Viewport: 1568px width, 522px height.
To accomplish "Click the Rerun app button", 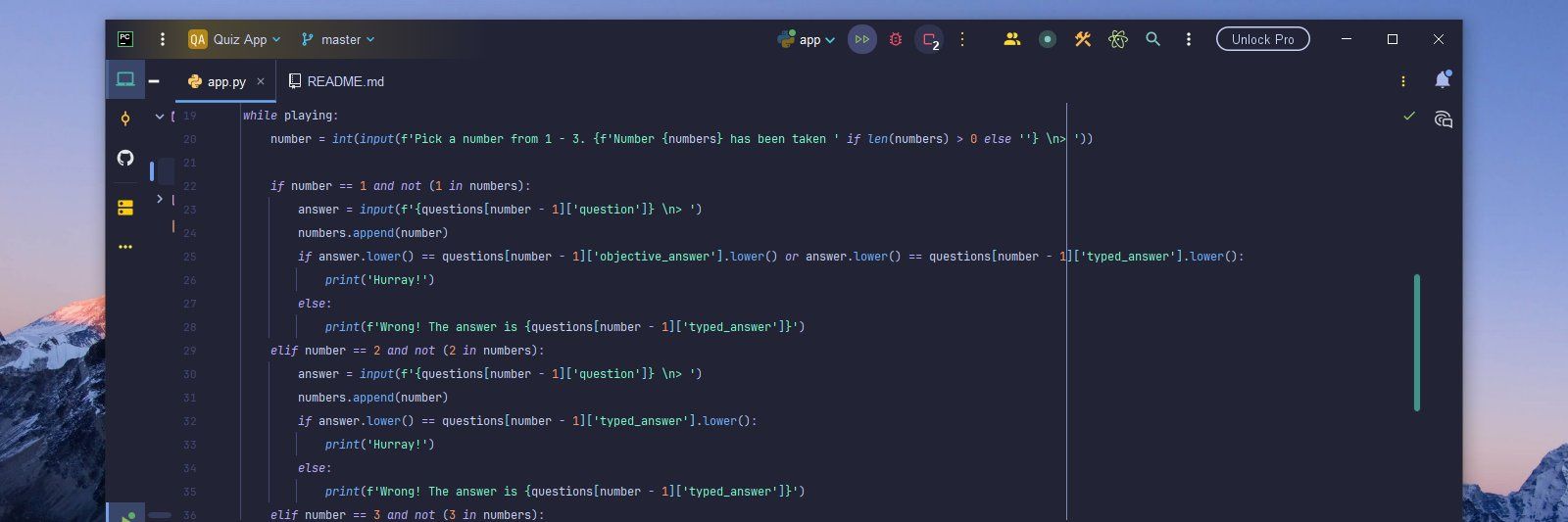I will click(861, 39).
